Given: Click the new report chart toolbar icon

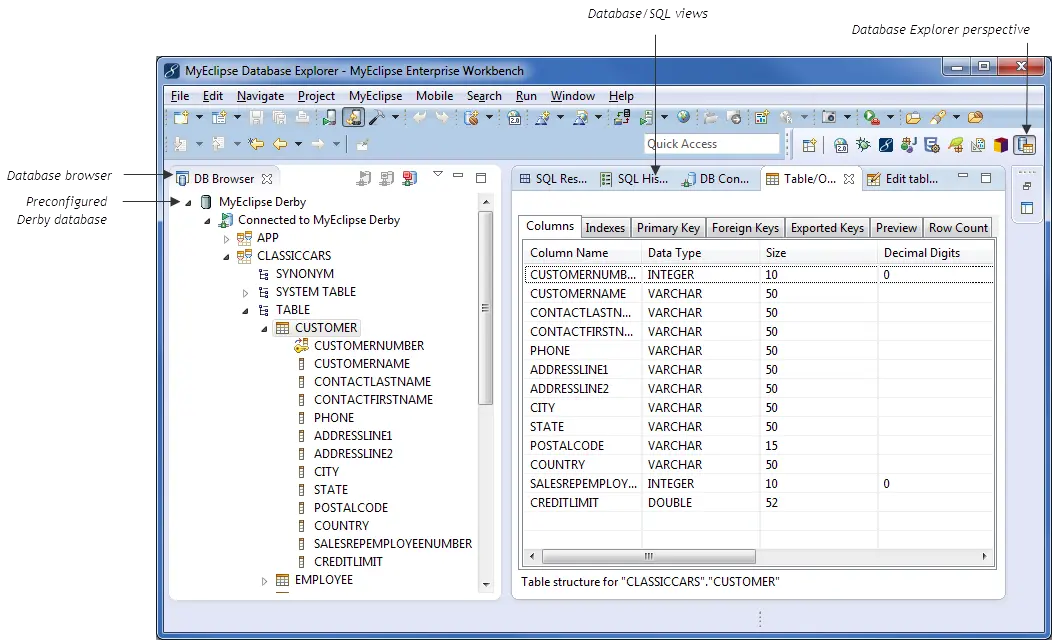Looking at the screenshot, I should (761, 117).
